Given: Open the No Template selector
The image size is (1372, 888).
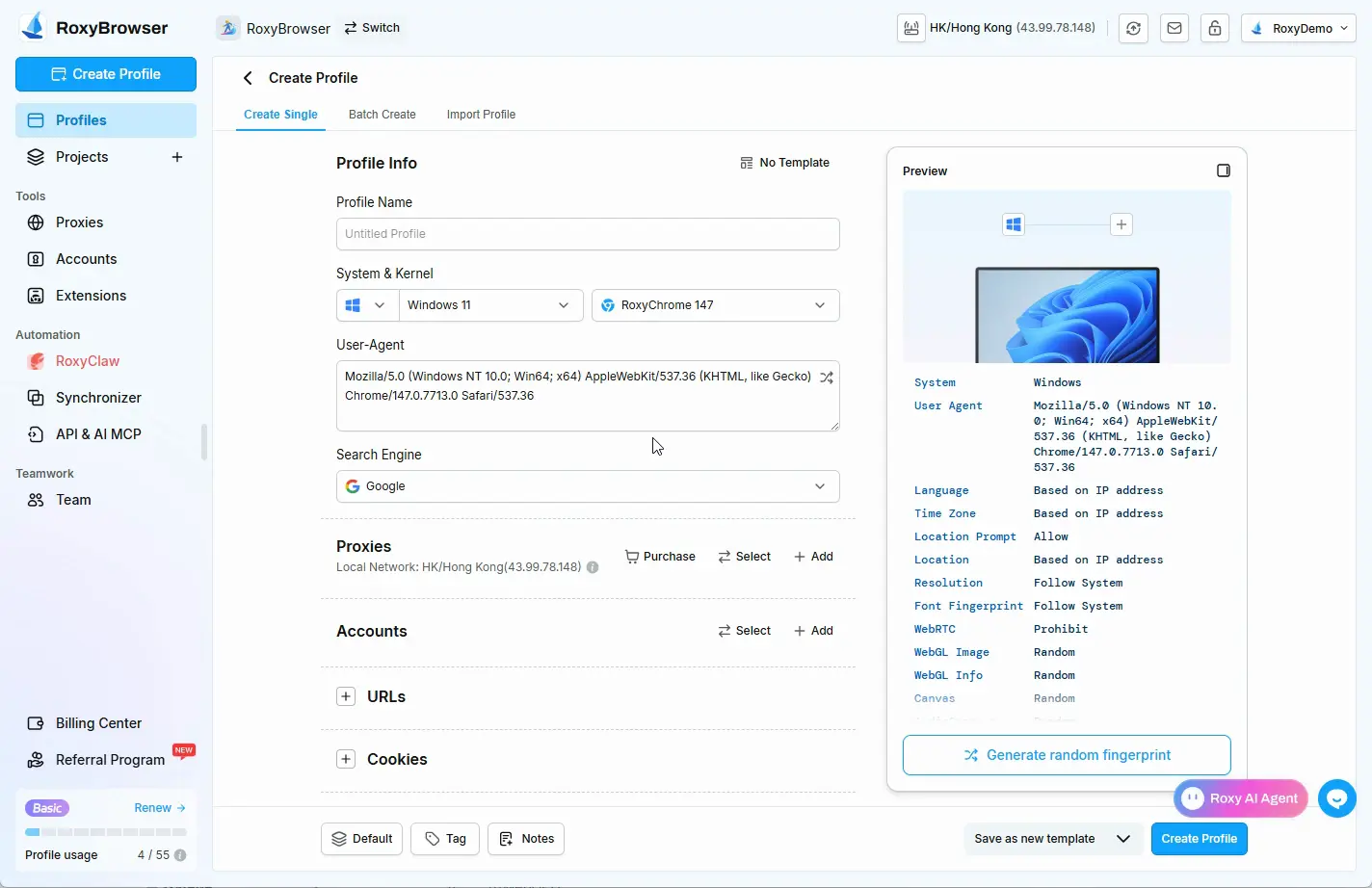Looking at the screenshot, I should point(784,163).
